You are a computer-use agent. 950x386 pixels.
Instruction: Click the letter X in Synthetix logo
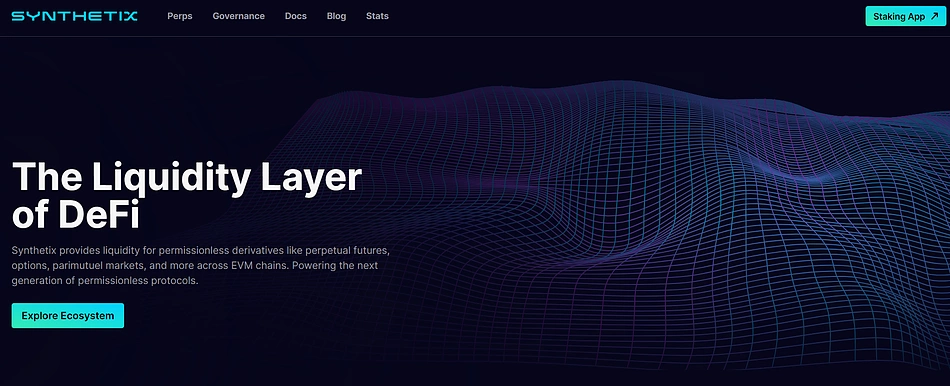[130, 16]
